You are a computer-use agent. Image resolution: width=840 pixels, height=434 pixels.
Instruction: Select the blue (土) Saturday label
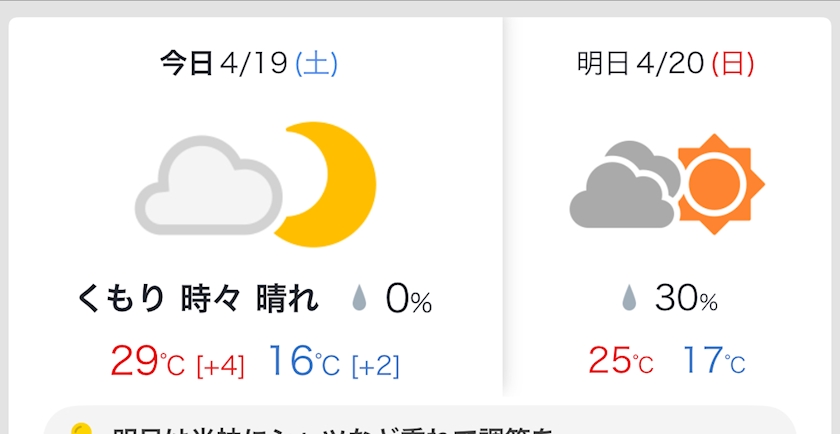click(x=316, y=65)
